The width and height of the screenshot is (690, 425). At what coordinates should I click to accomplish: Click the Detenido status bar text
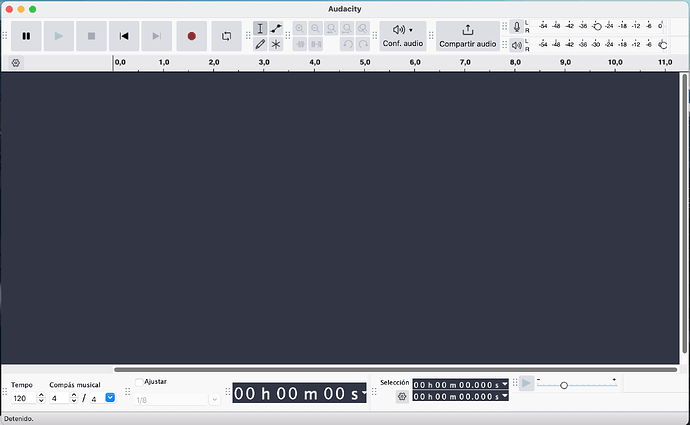coord(18,418)
